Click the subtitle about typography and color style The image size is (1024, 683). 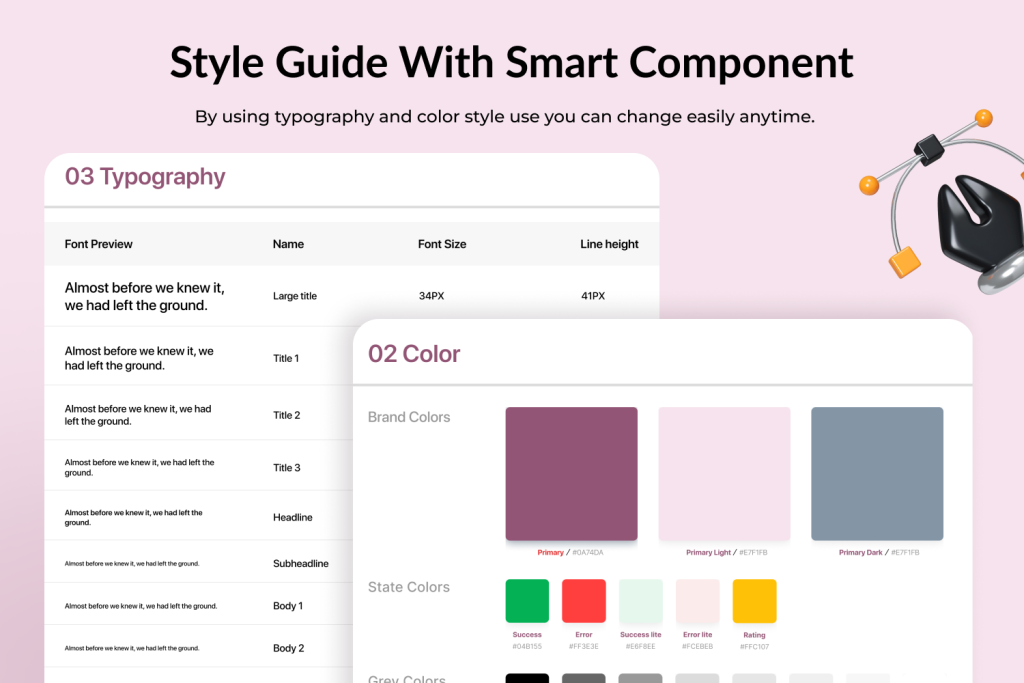point(505,117)
